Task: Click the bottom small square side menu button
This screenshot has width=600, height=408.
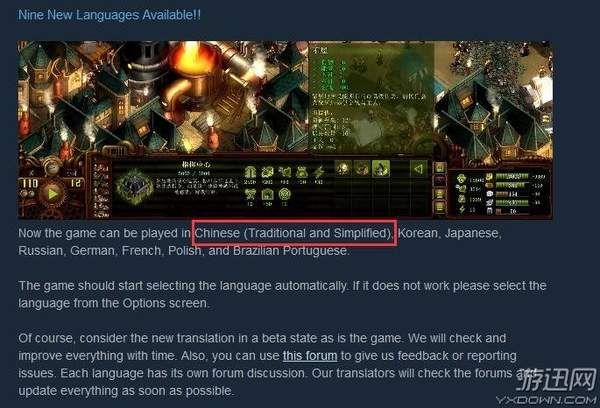Action: (440, 207)
